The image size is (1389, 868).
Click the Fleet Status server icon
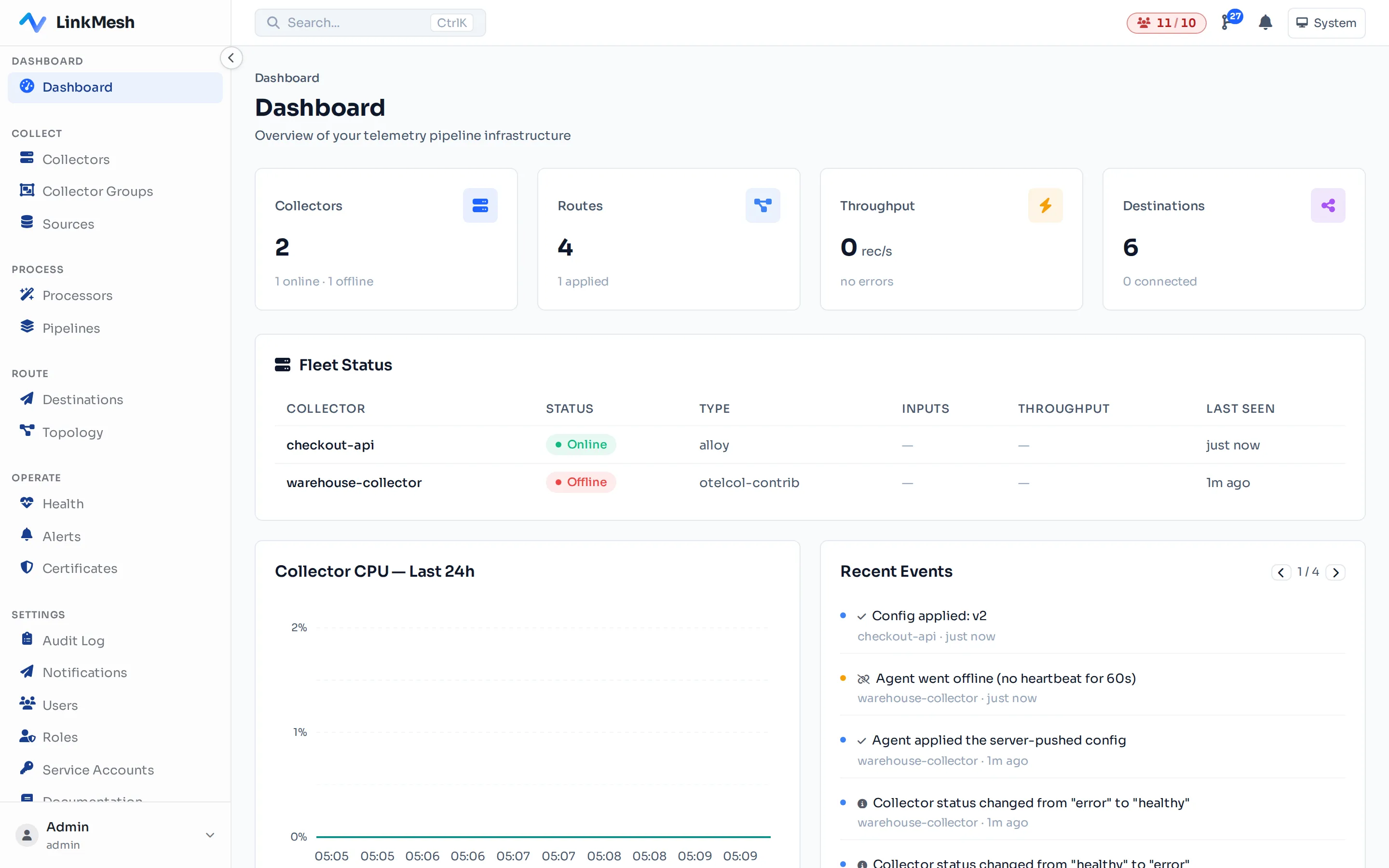283,365
